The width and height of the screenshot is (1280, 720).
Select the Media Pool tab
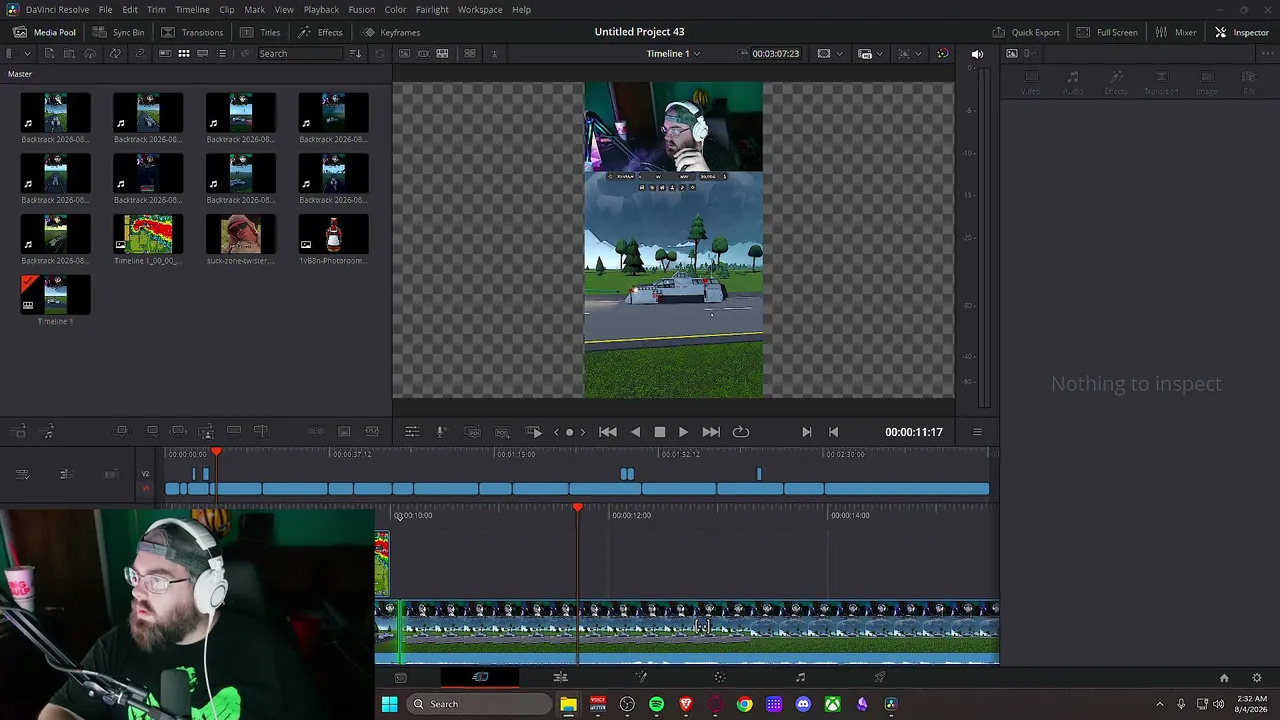(x=45, y=32)
